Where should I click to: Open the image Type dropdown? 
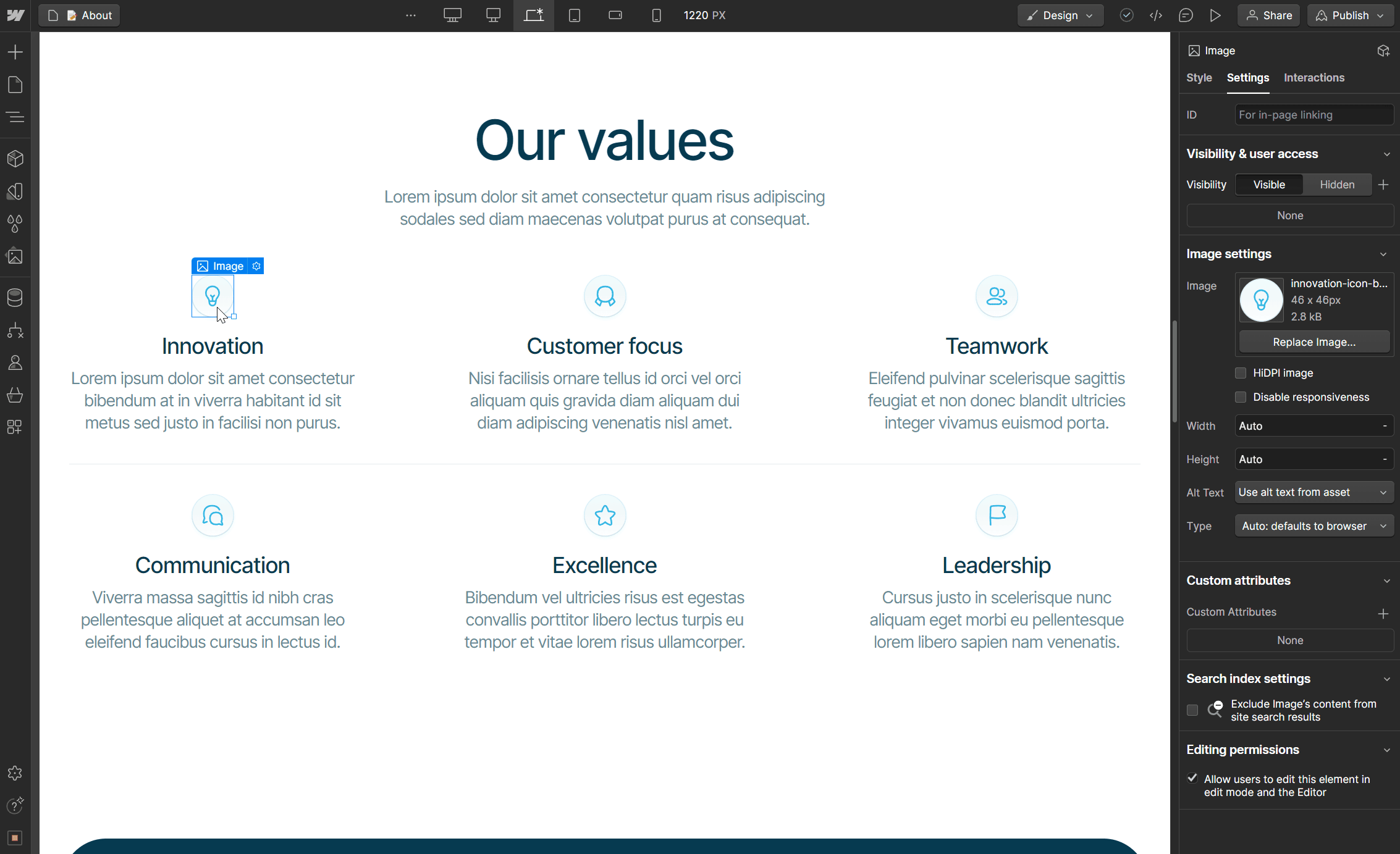pos(1314,525)
